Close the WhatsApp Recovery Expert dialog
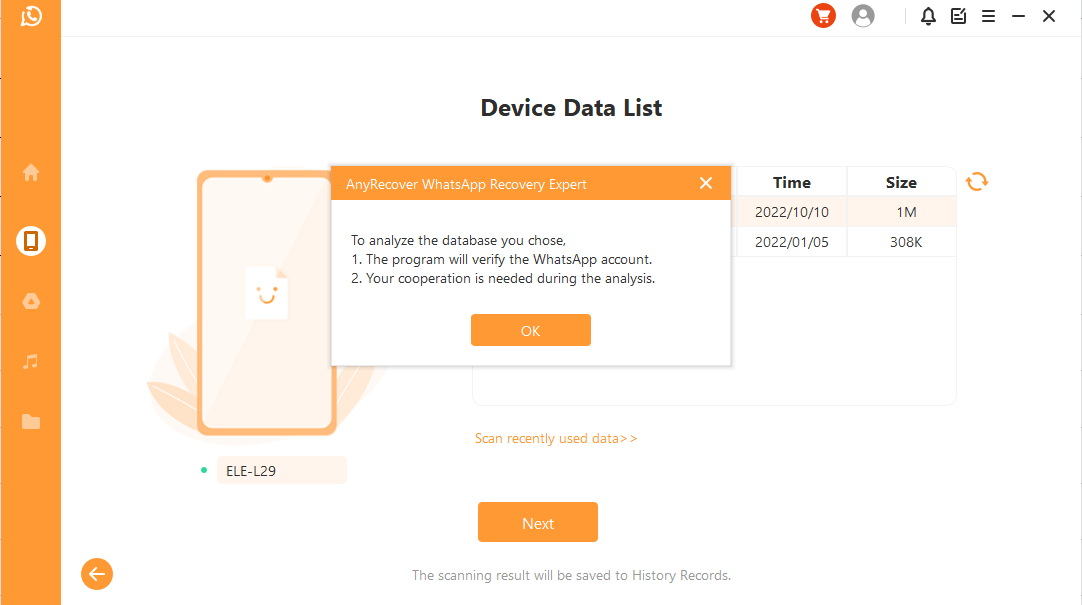Image resolution: width=1082 pixels, height=605 pixels. 706,183
